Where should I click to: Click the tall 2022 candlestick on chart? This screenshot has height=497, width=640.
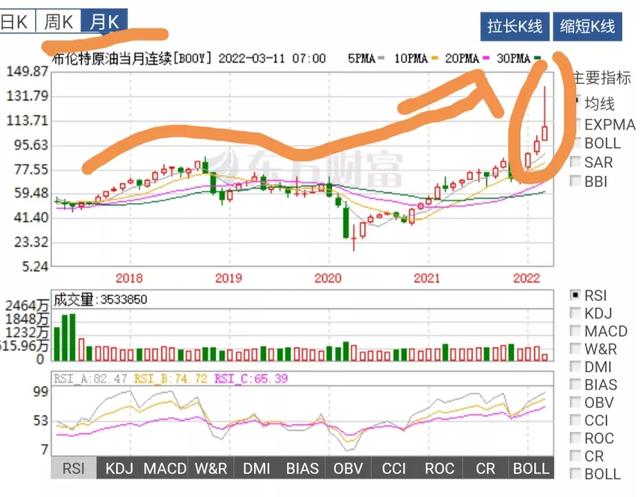point(546,130)
